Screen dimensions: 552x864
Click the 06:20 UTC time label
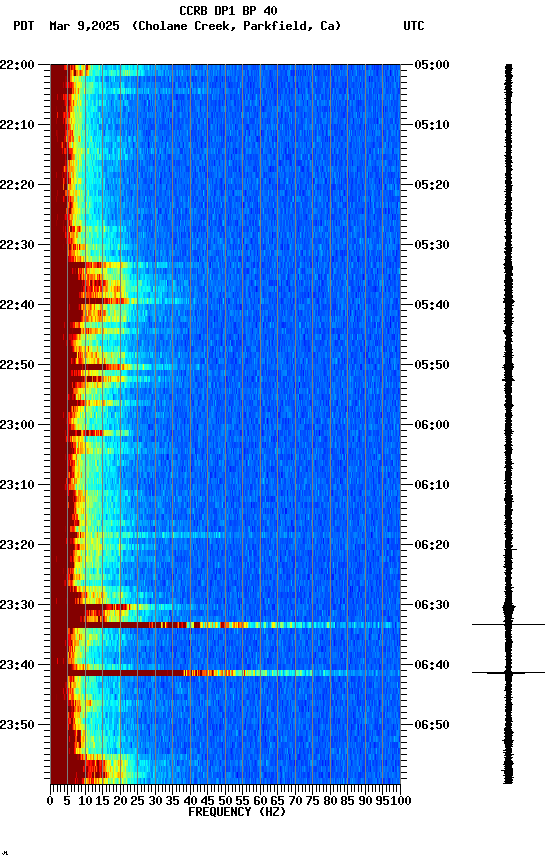(431, 546)
